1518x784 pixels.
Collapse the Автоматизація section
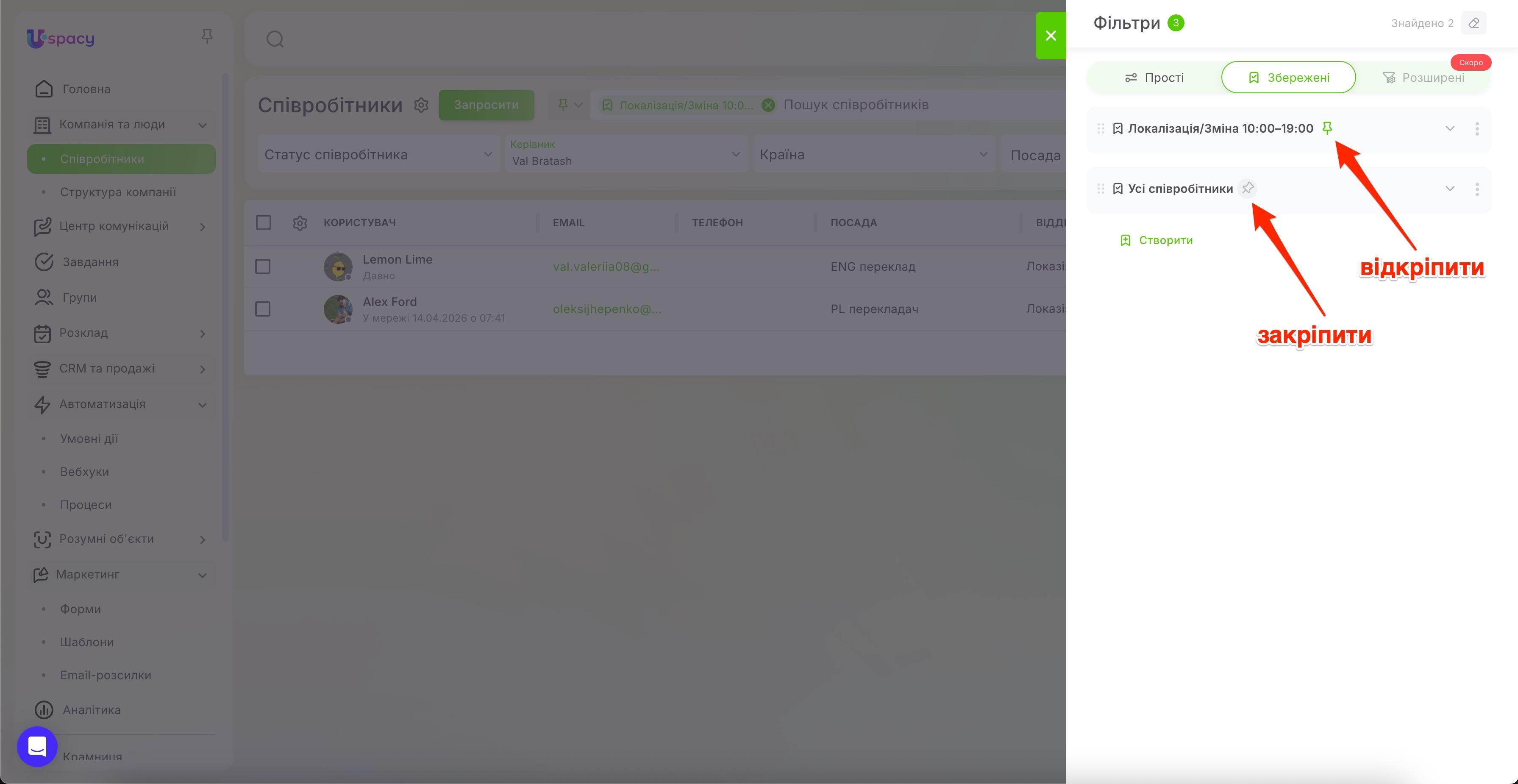pos(202,405)
